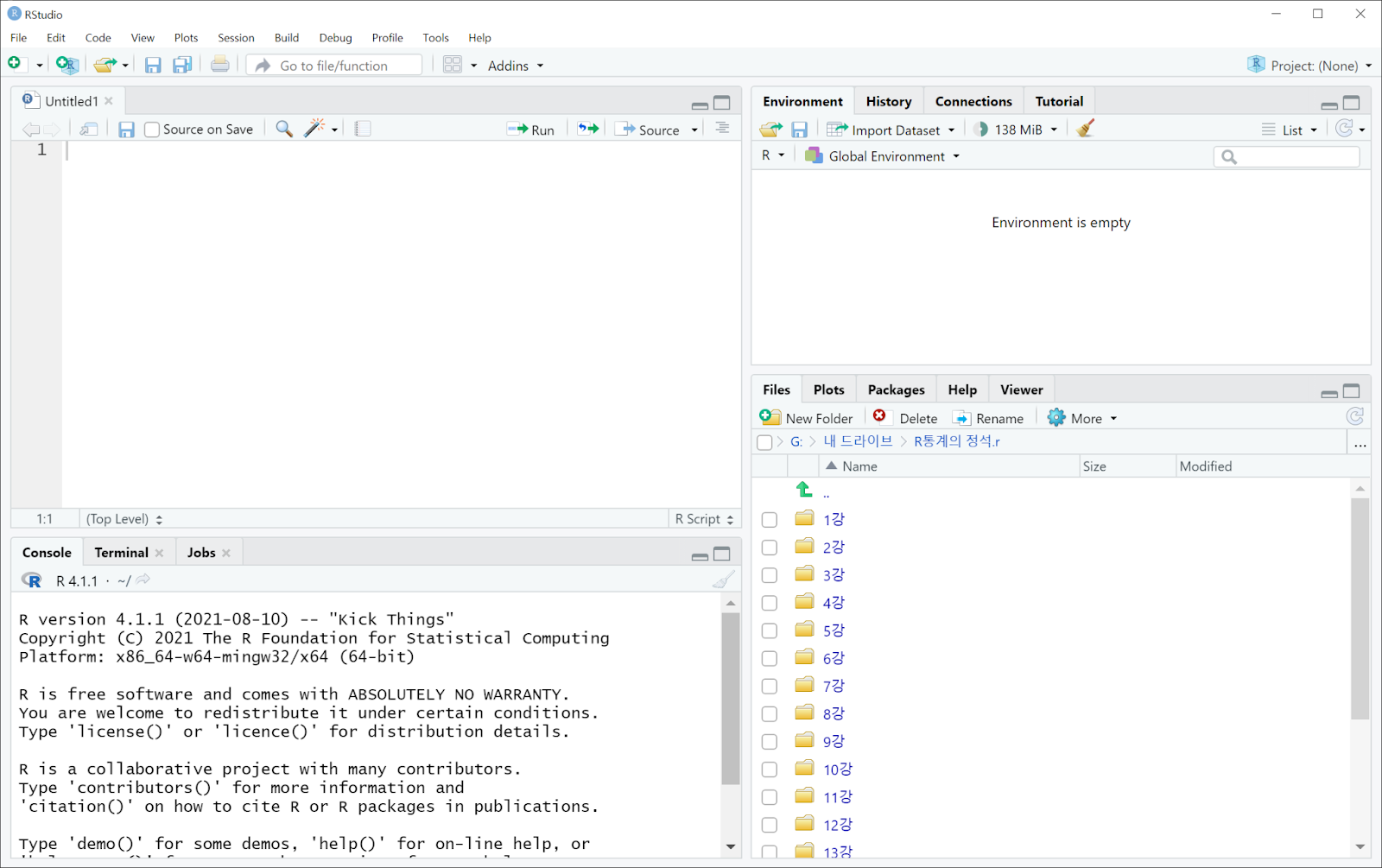Switch to the History tab
The width and height of the screenshot is (1382, 868).
889,101
